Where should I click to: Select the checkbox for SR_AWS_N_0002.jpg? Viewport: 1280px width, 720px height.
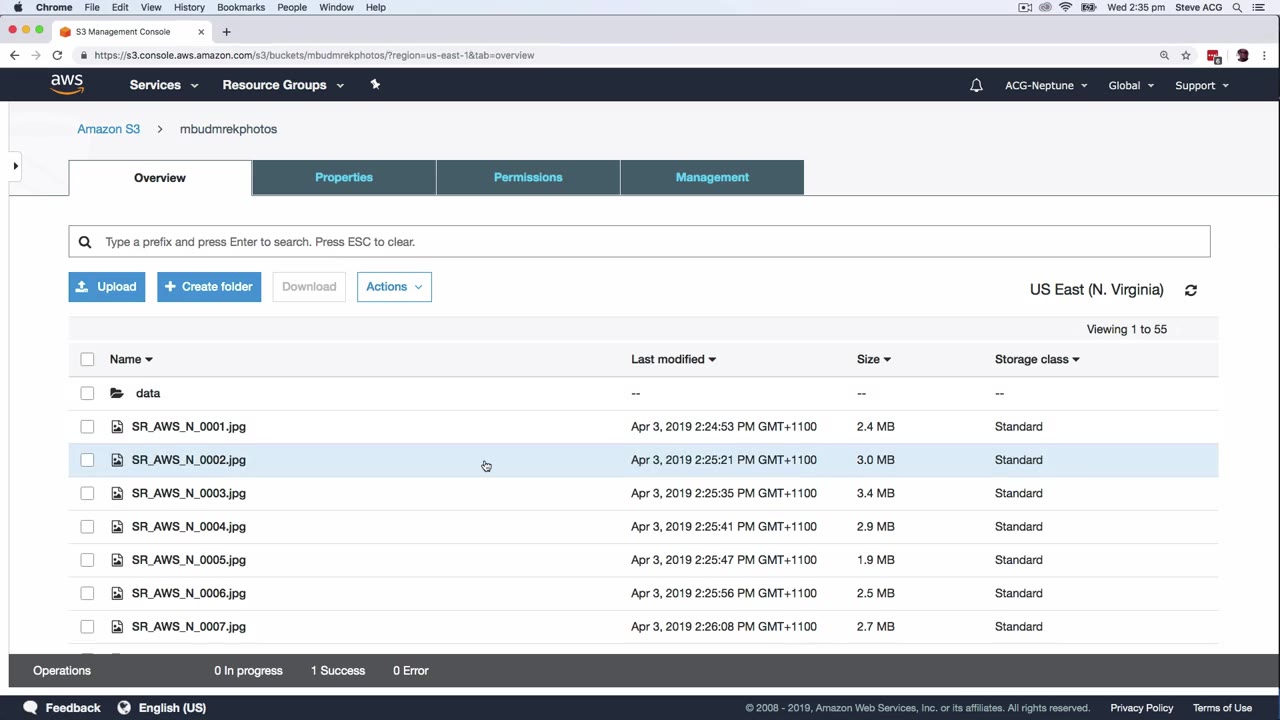[87, 460]
